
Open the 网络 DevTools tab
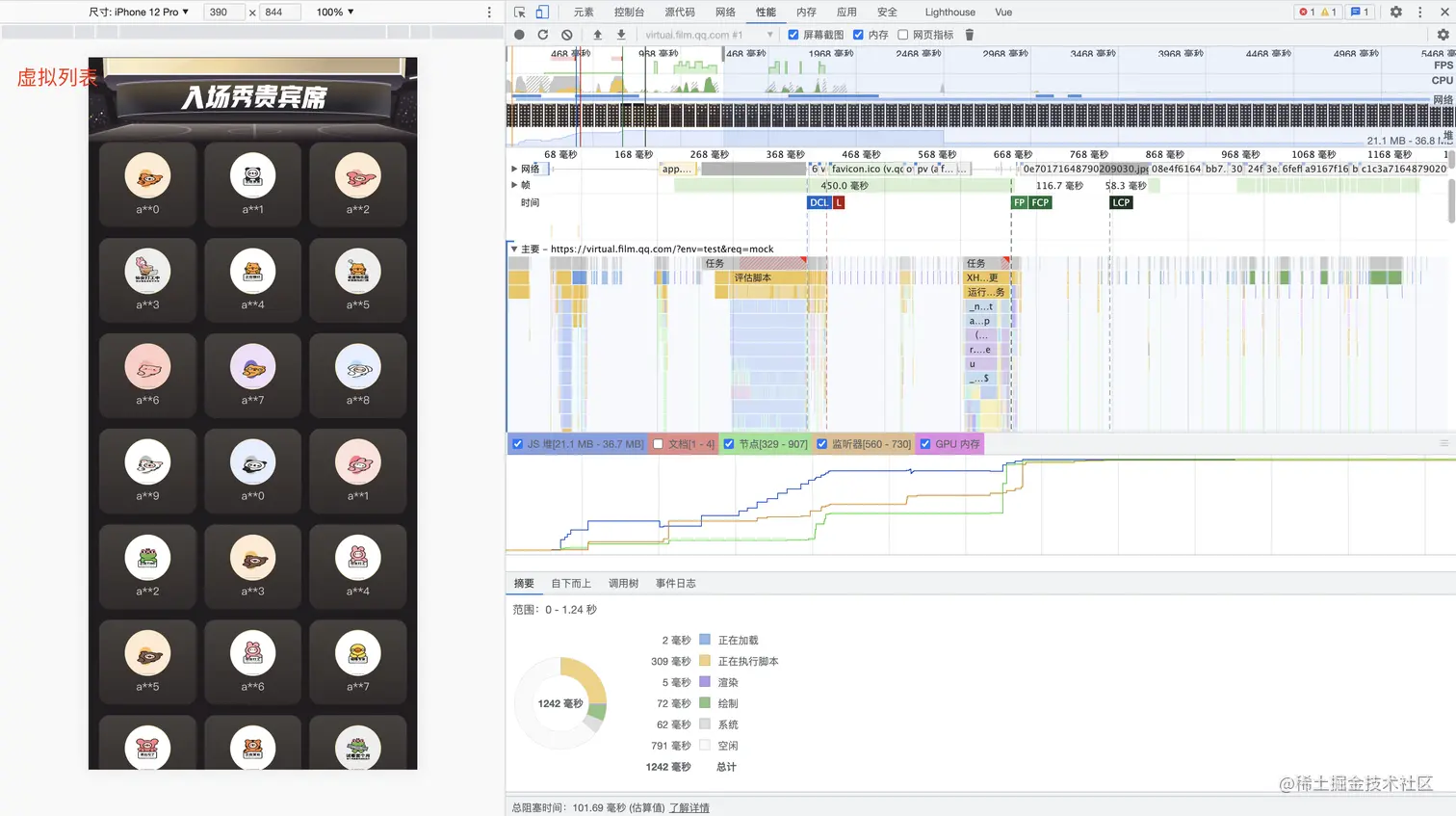[725, 13]
